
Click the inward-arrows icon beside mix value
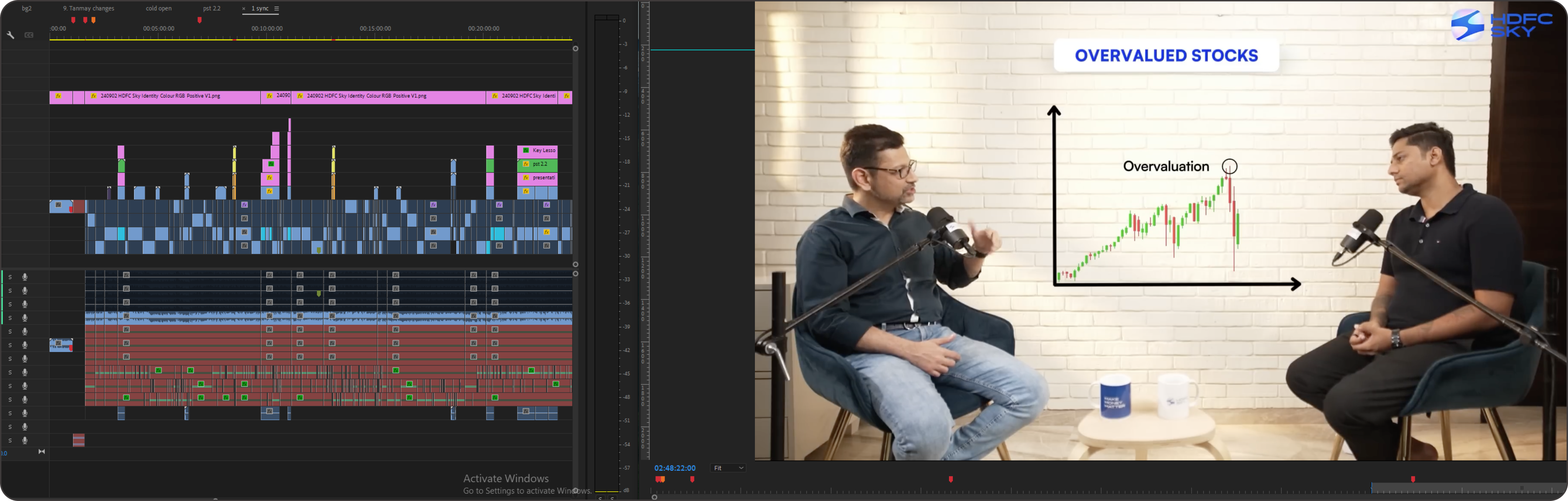[x=41, y=452]
